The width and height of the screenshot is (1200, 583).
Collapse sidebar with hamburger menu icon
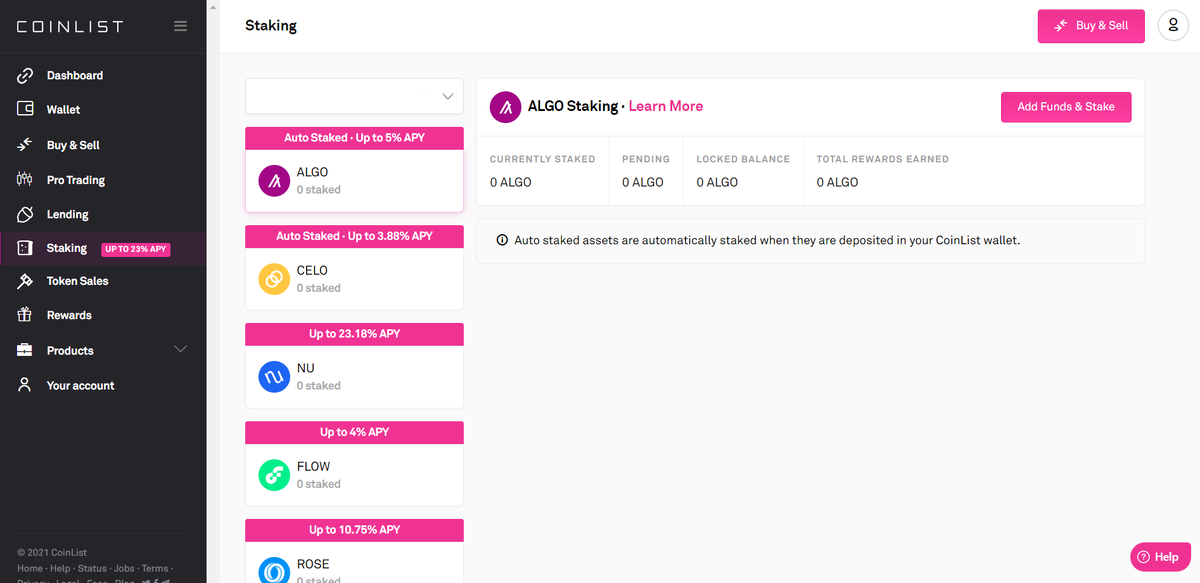[x=180, y=26]
